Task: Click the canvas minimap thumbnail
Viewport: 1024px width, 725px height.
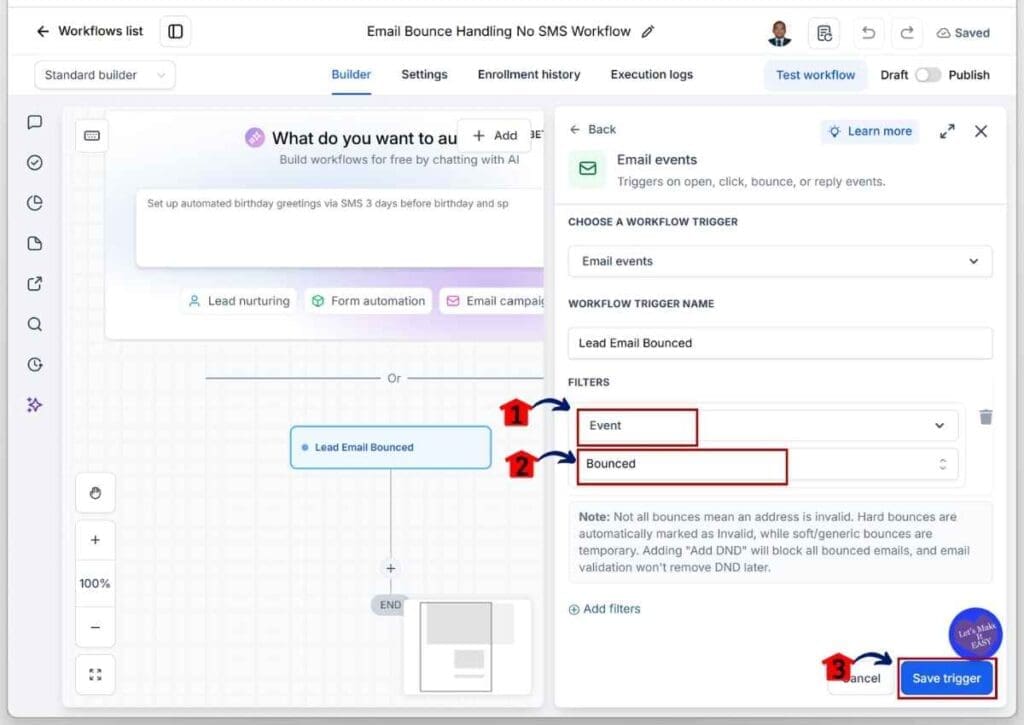Action: point(467,647)
